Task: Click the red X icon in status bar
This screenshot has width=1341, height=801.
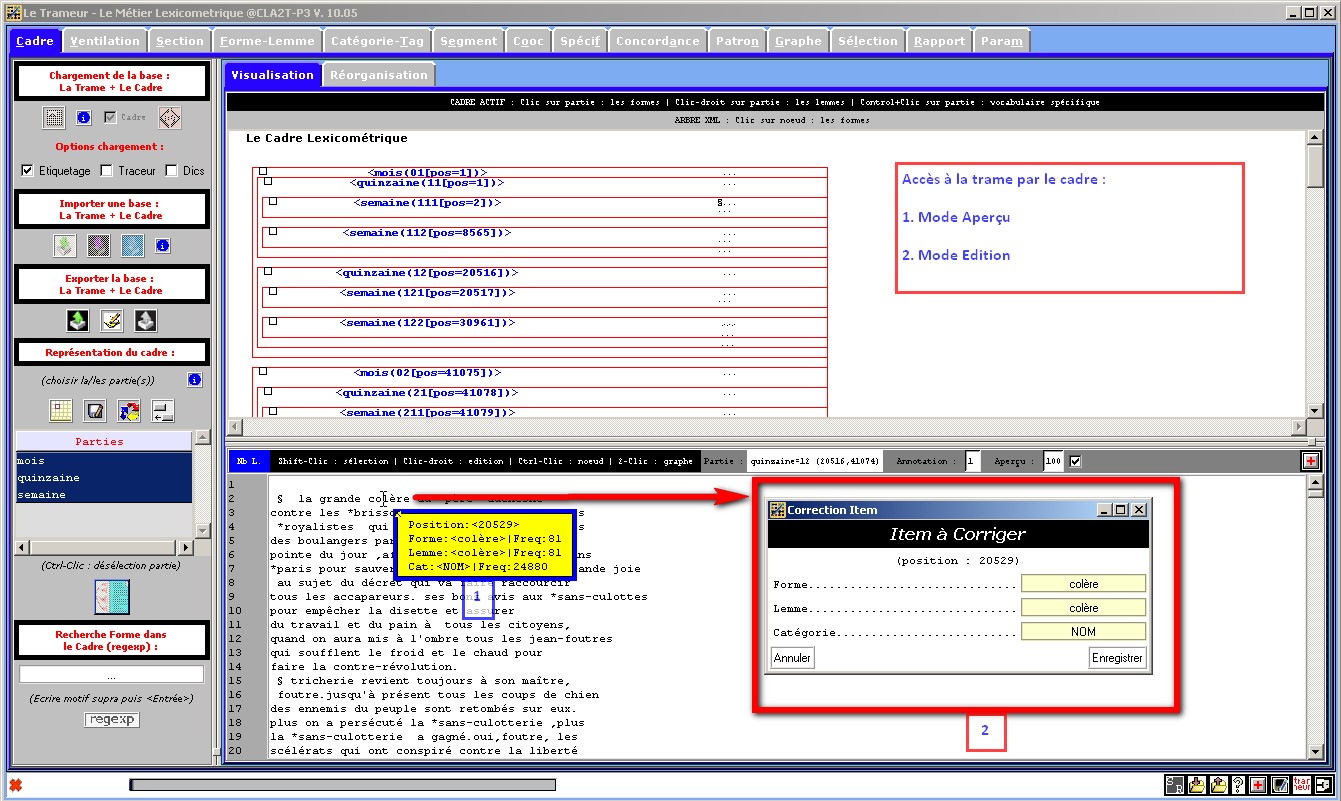Action: [x=16, y=784]
